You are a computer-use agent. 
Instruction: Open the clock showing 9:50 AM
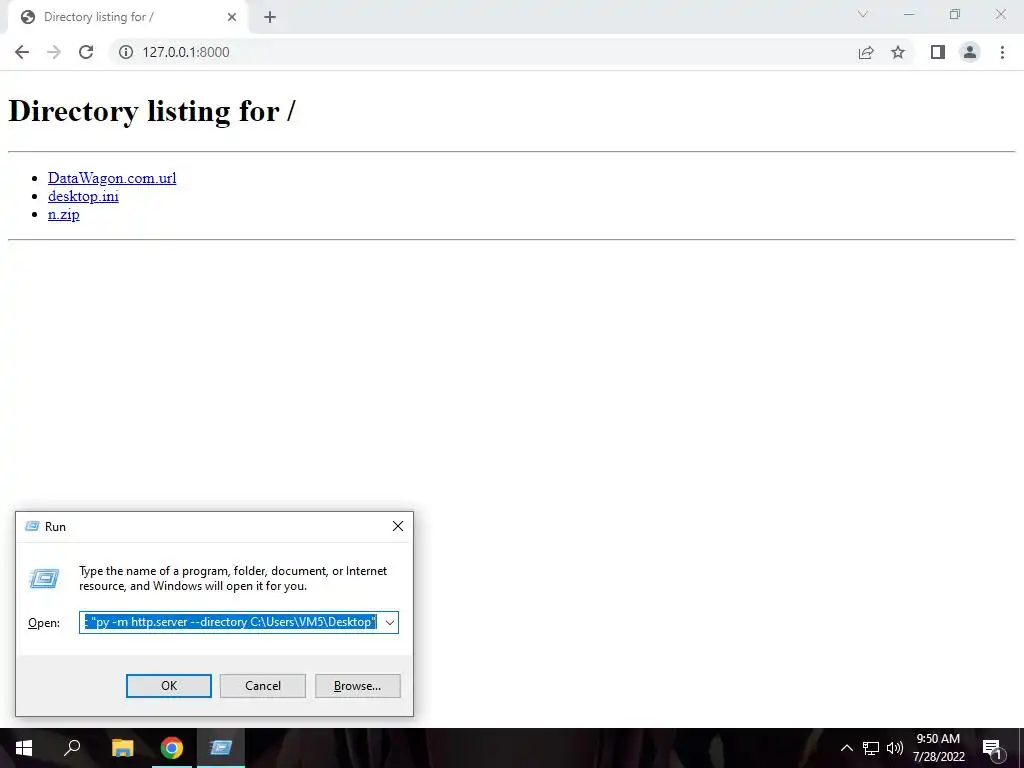pyautogui.click(x=938, y=748)
